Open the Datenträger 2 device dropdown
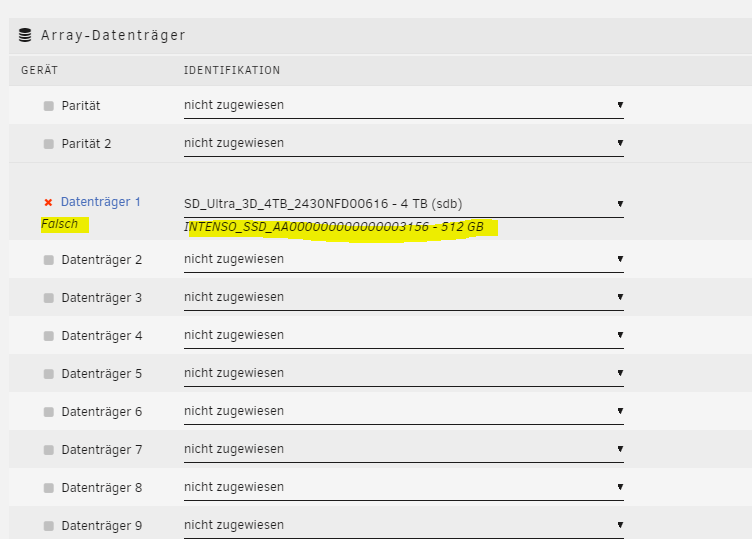The height and width of the screenshot is (539, 752). click(404, 259)
